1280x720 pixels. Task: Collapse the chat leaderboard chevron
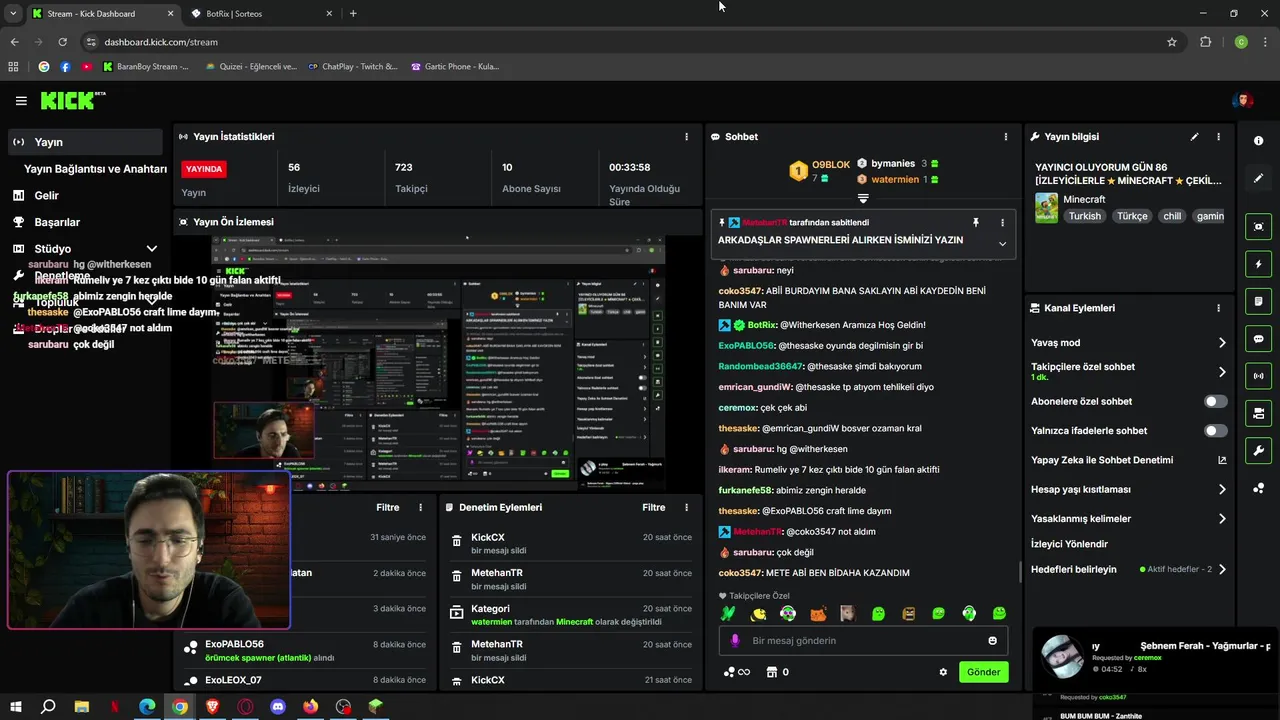[863, 198]
